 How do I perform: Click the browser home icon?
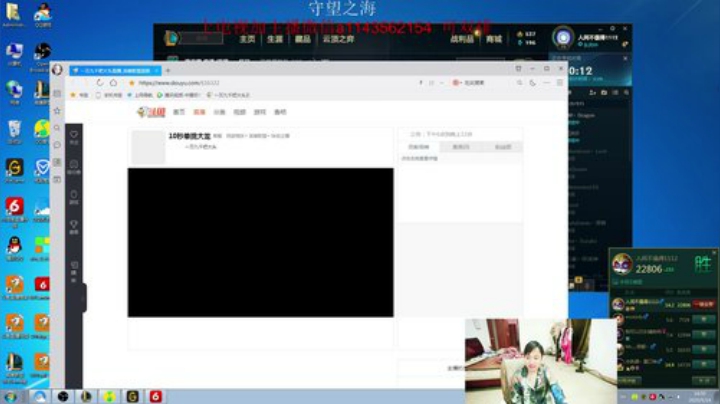click(113, 83)
